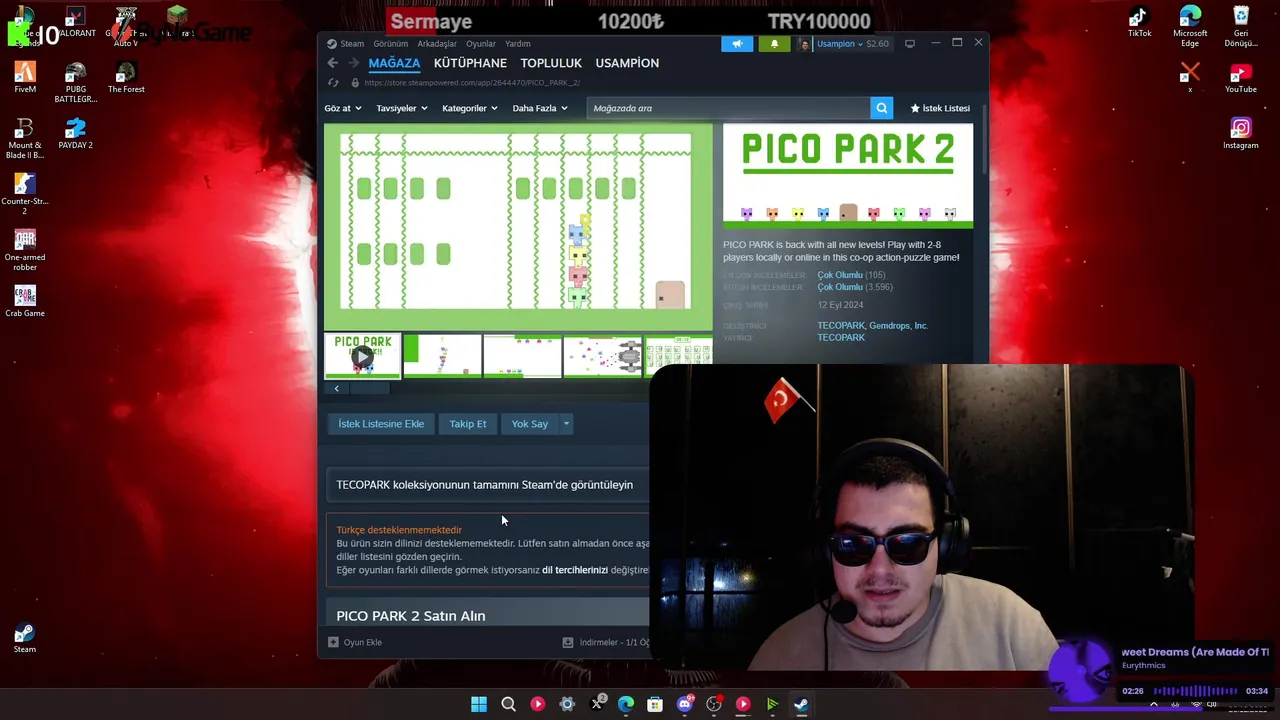The width and height of the screenshot is (1280, 720).
Task: Open OBS Studio from taskbar
Action: (x=714, y=704)
